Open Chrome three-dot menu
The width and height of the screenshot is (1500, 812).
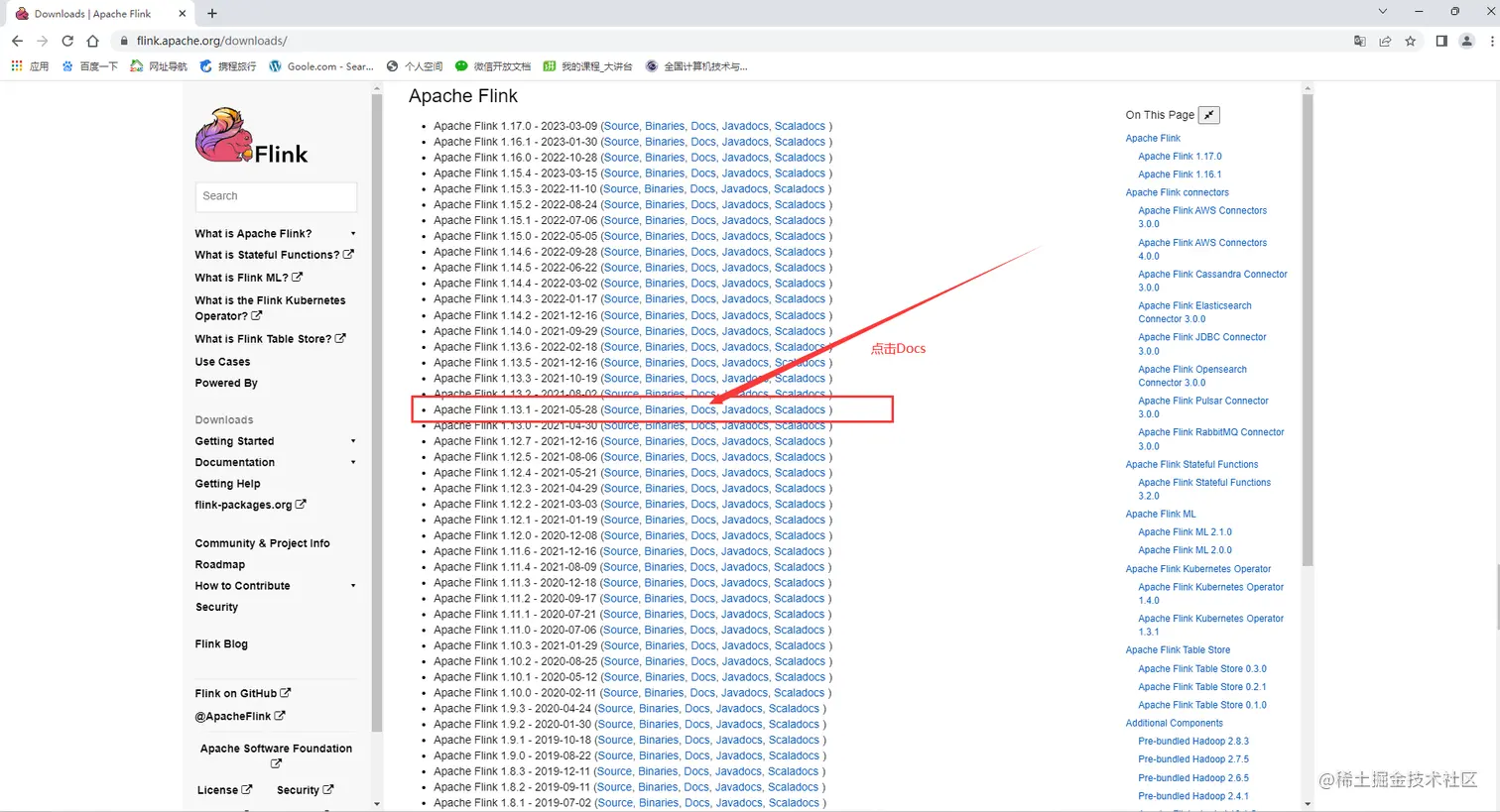pyautogui.click(x=1492, y=41)
